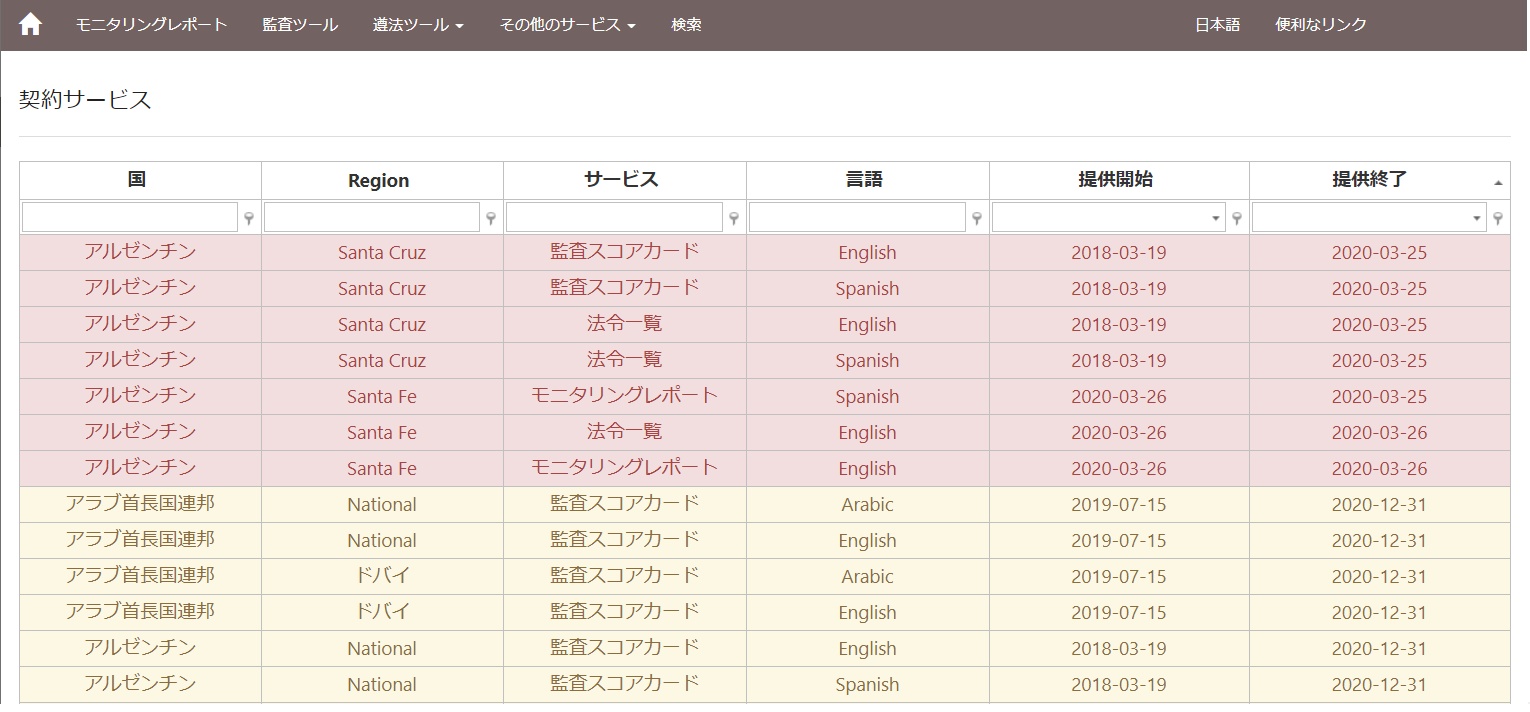1530x712 pixels.
Task: Expand the その他のサービス menu
Action: 567,25
